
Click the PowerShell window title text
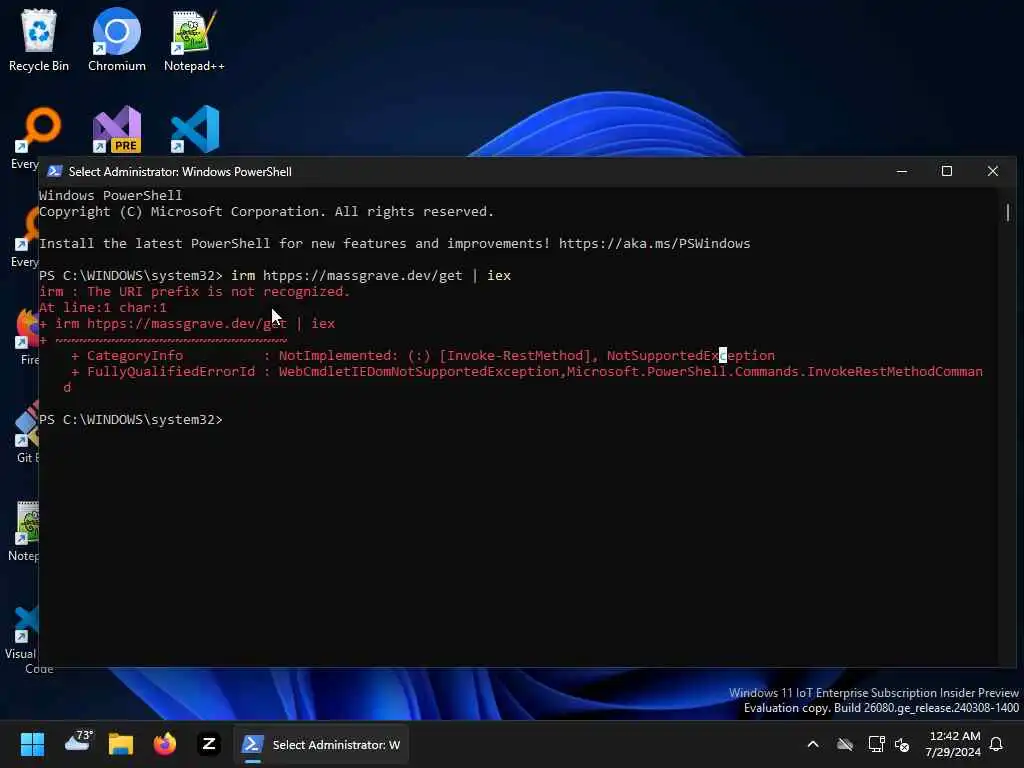tap(180, 172)
